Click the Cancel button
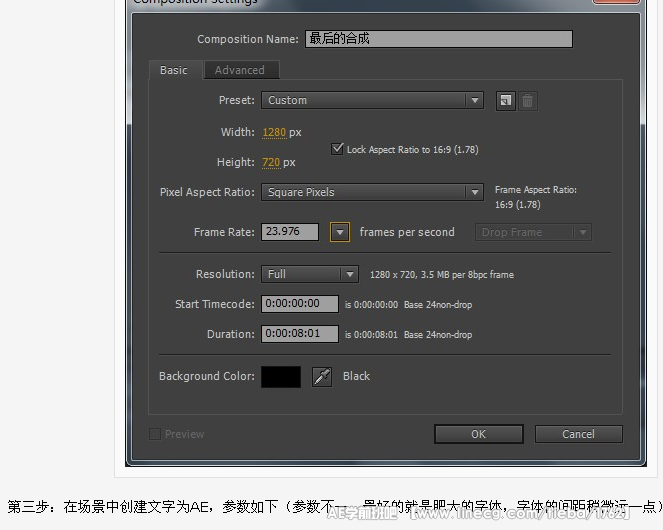 tap(578, 434)
